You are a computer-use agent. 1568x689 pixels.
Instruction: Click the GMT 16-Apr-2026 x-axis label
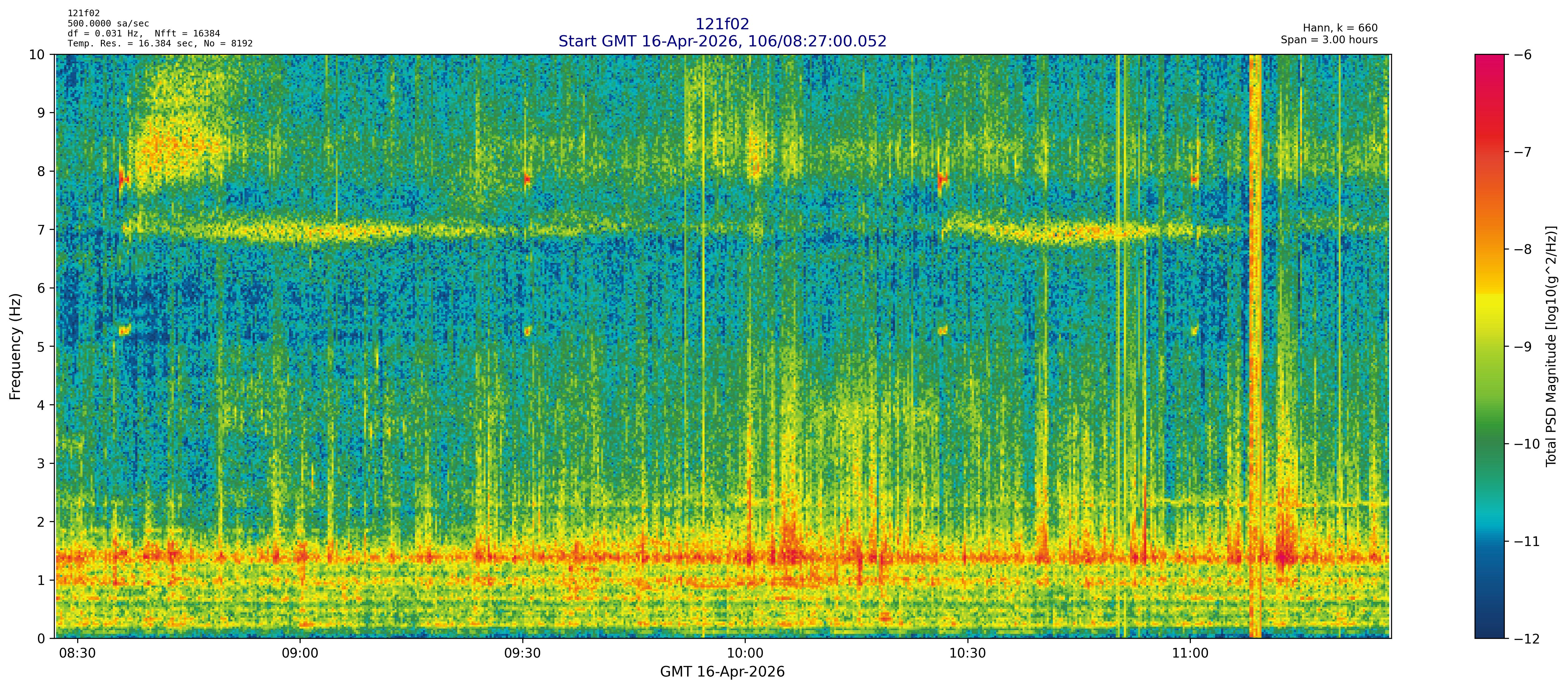pos(722,672)
